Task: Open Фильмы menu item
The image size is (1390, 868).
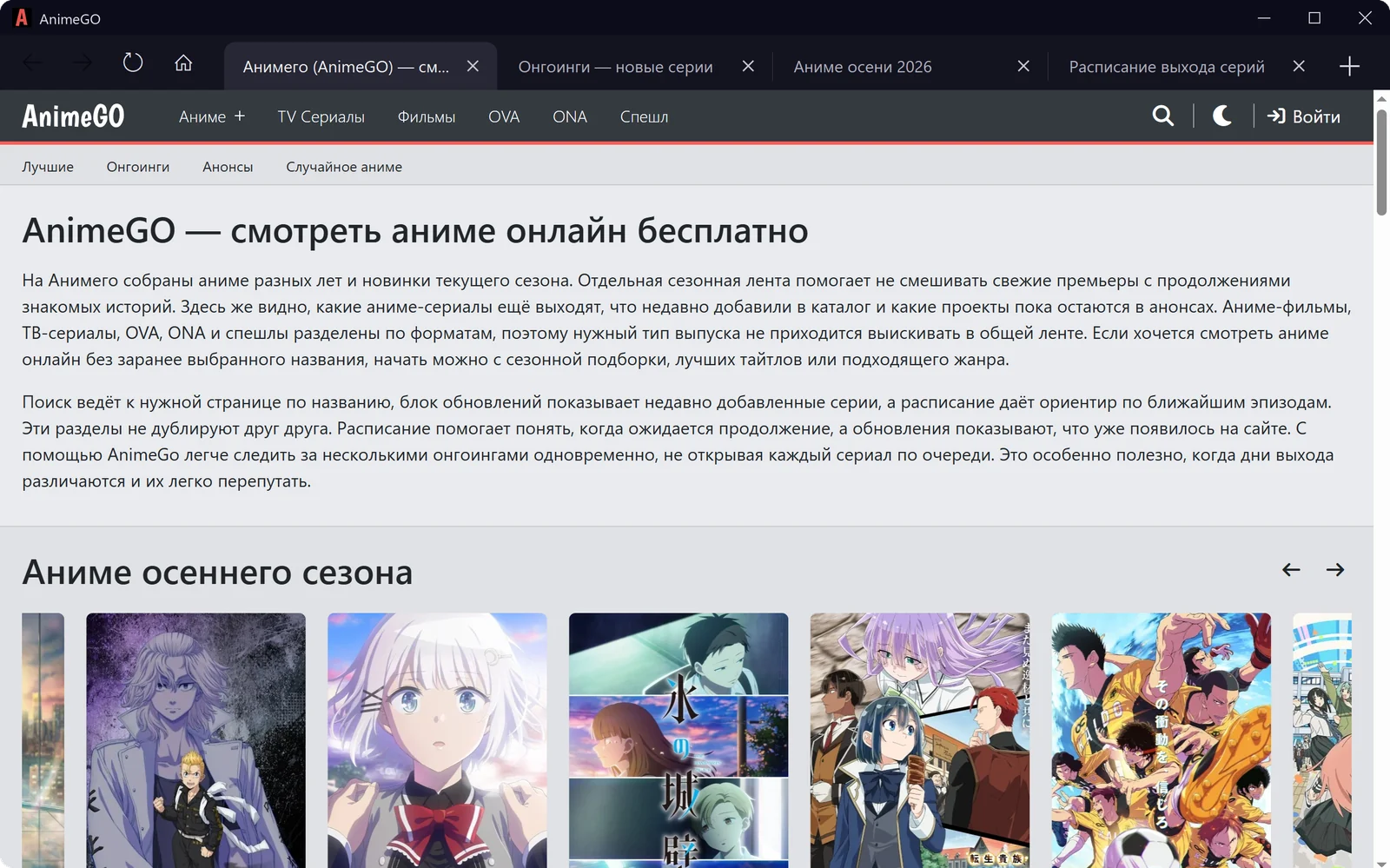Action: click(427, 116)
